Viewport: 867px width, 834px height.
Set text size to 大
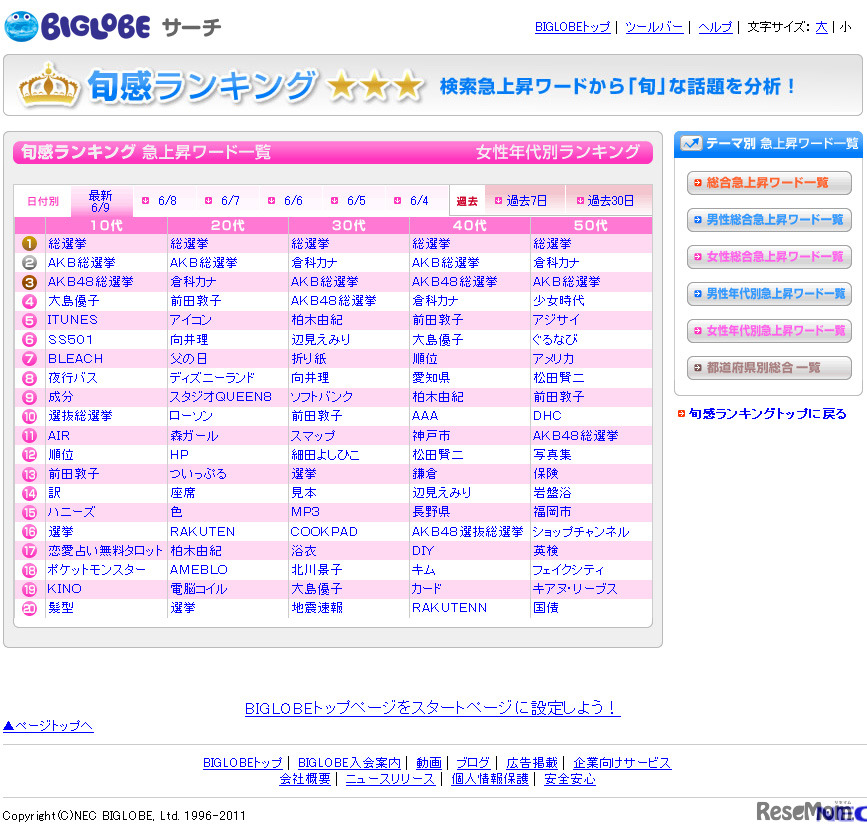click(821, 27)
